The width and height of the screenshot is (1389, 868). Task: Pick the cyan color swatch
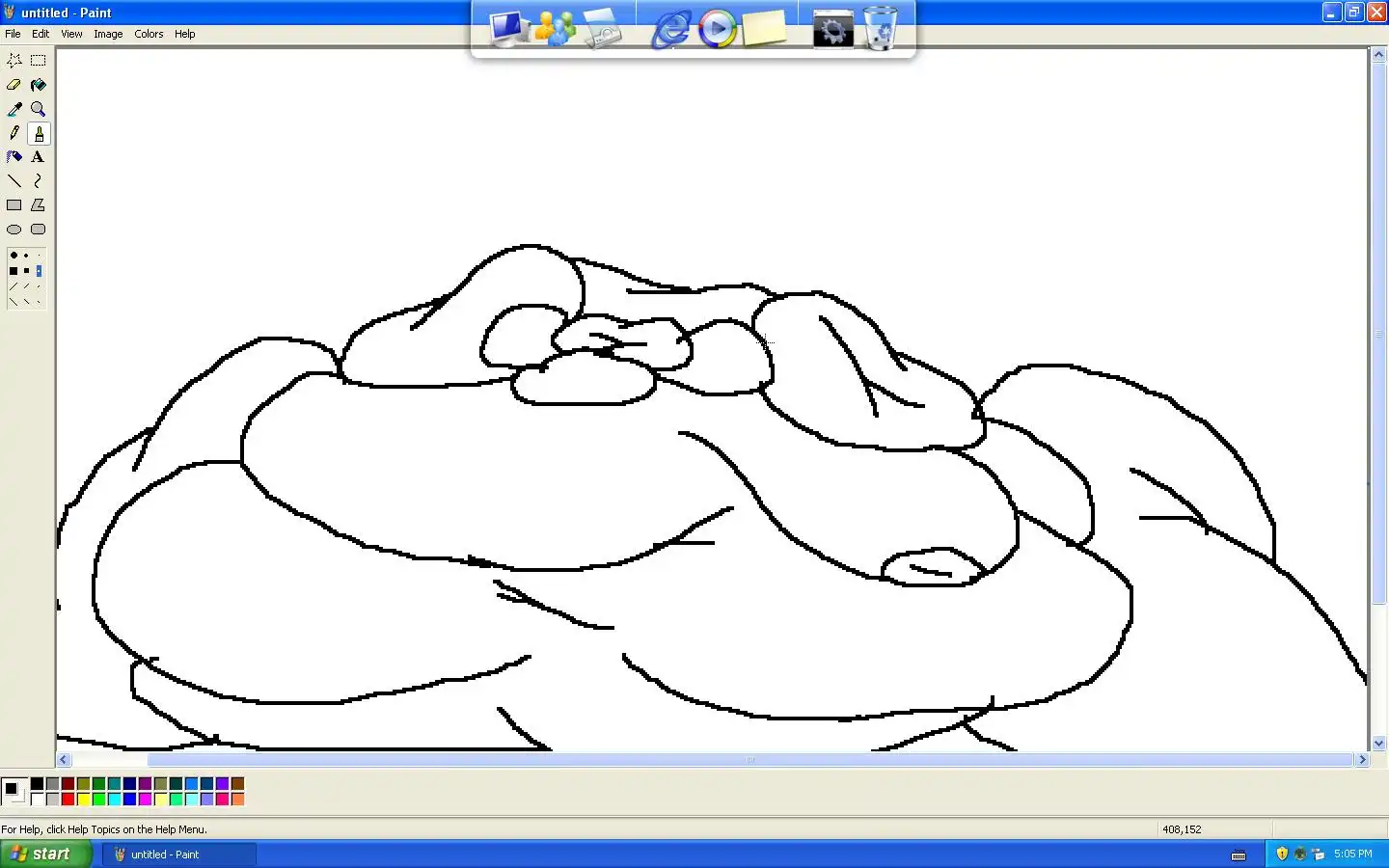click(x=114, y=799)
